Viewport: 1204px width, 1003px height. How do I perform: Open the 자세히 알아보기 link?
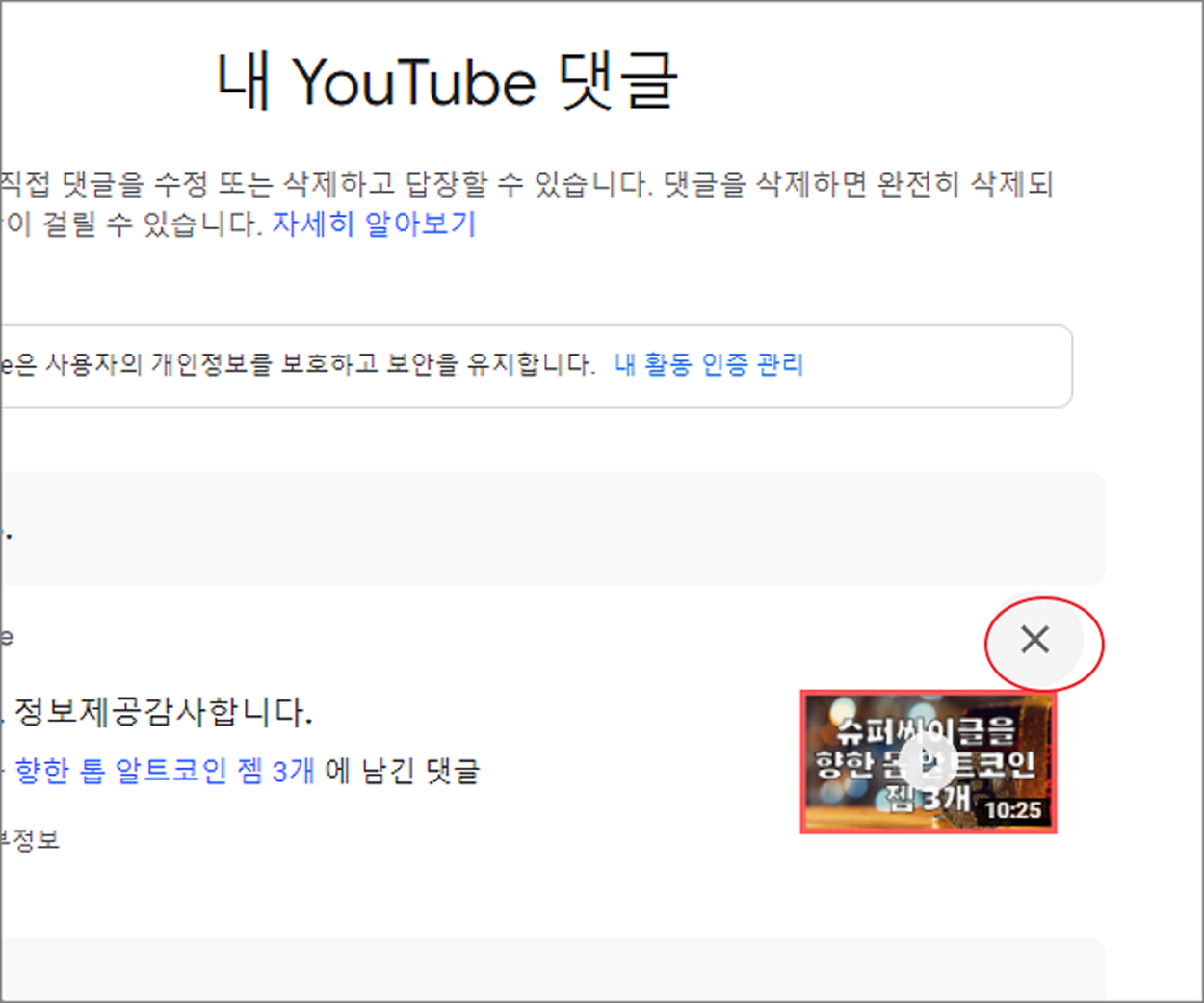[374, 224]
